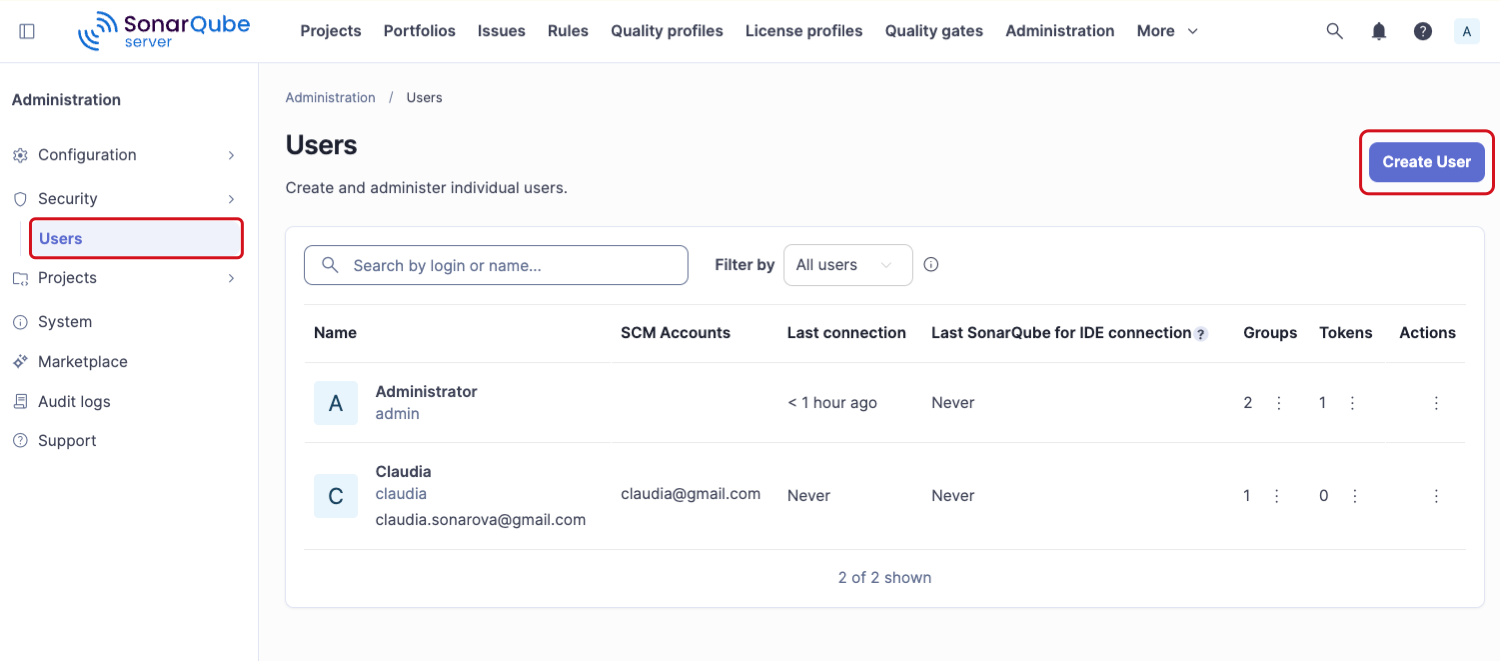
Task: Expand the Configuration section chevron
Action: pos(231,155)
